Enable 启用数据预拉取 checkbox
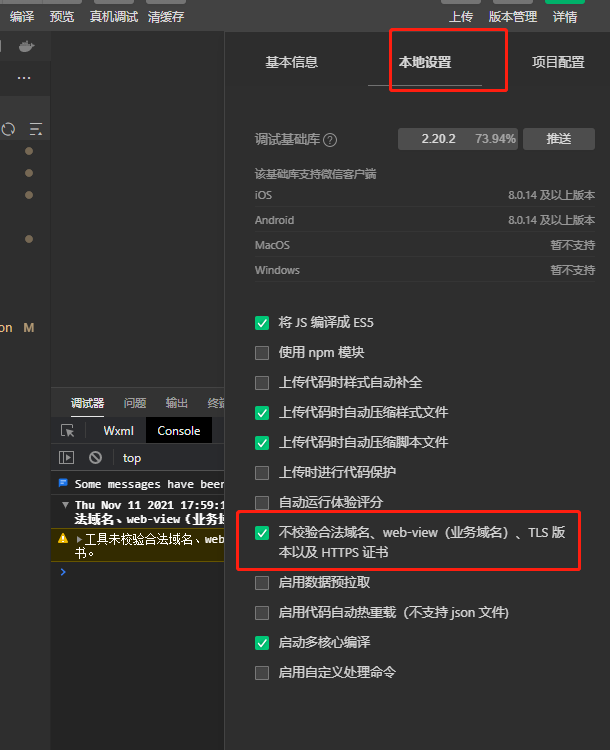The height and width of the screenshot is (750, 610). click(x=262, y=583)
